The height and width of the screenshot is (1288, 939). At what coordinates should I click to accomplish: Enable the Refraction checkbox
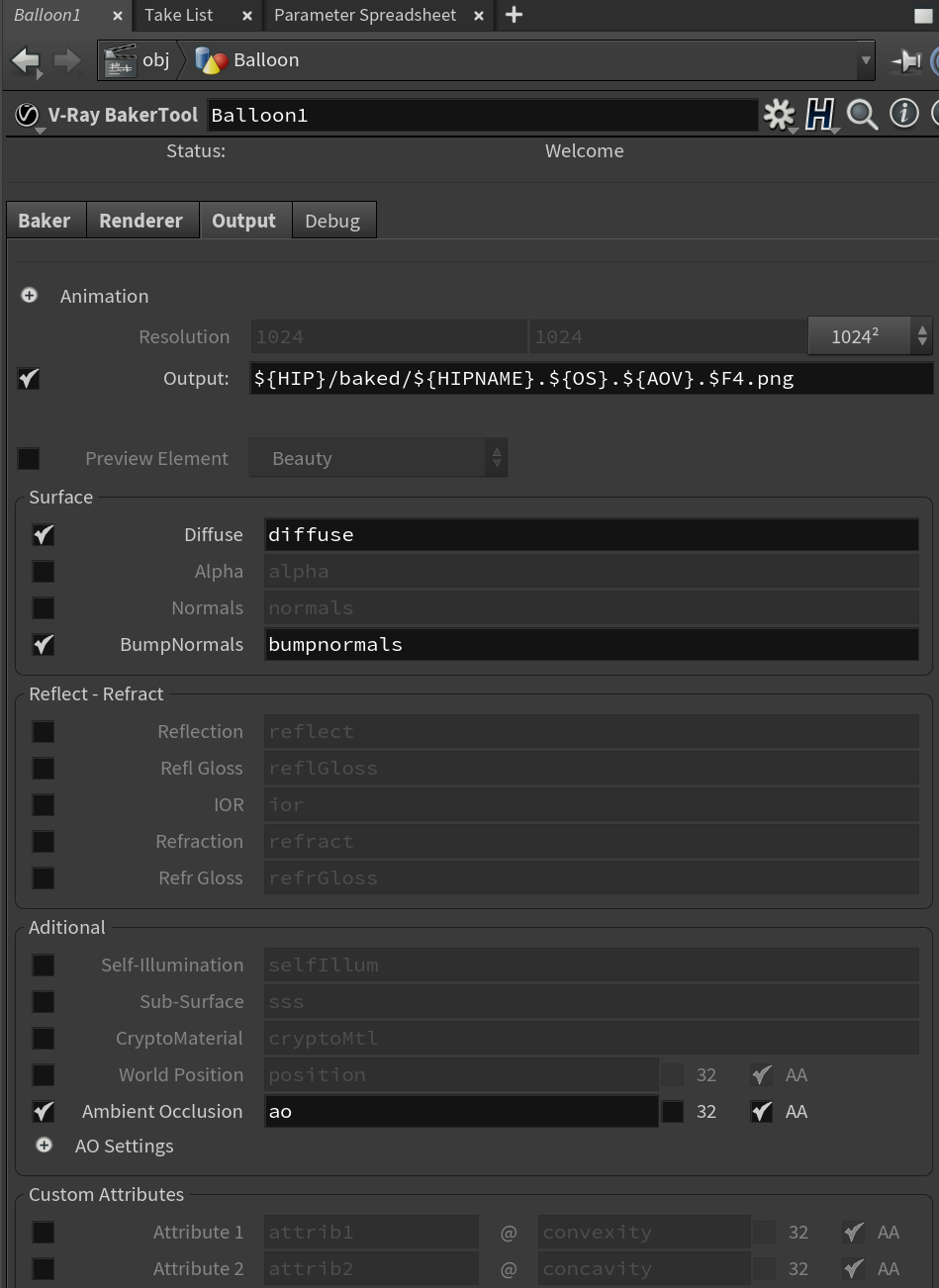[44, 842]
